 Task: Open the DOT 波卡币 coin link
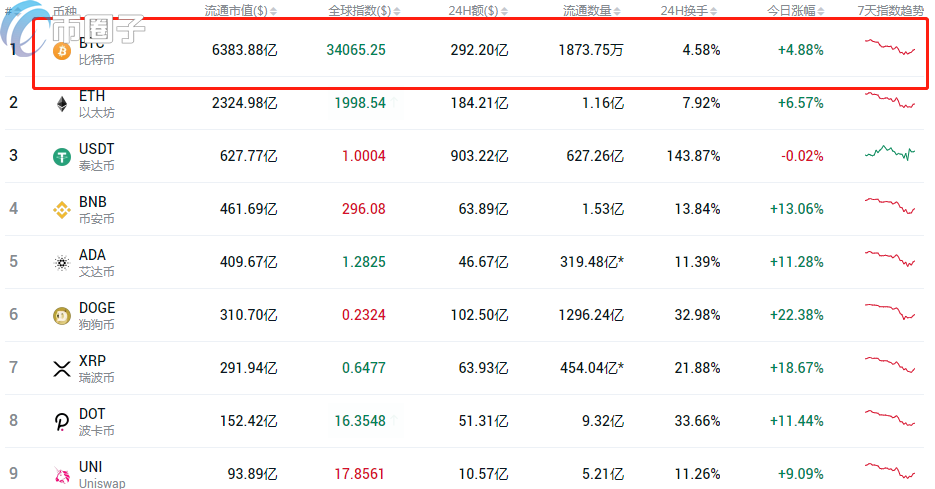[x=97, y=422]
